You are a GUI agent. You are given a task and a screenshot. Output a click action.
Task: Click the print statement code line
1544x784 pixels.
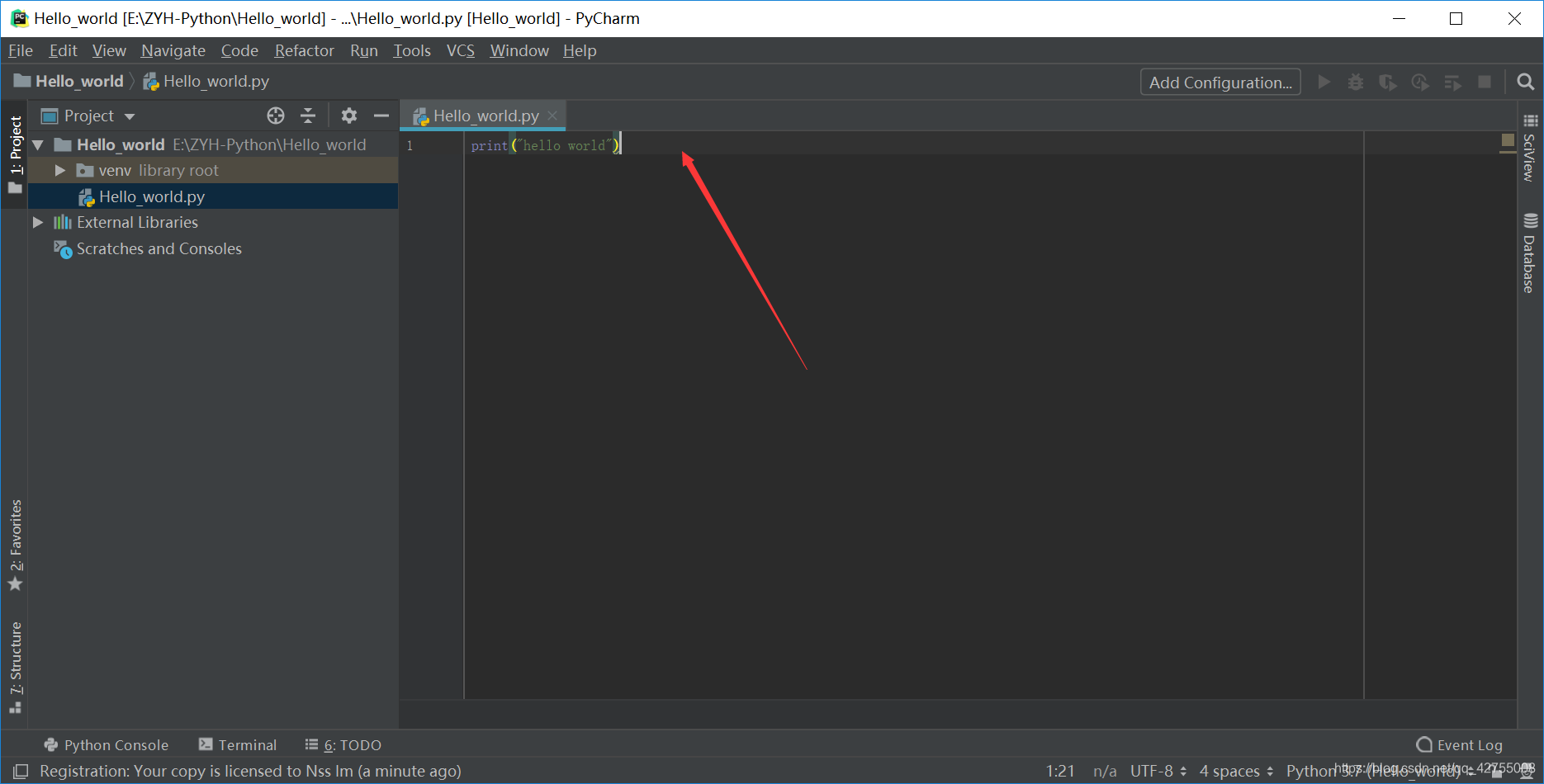click(x=545, y=145)
